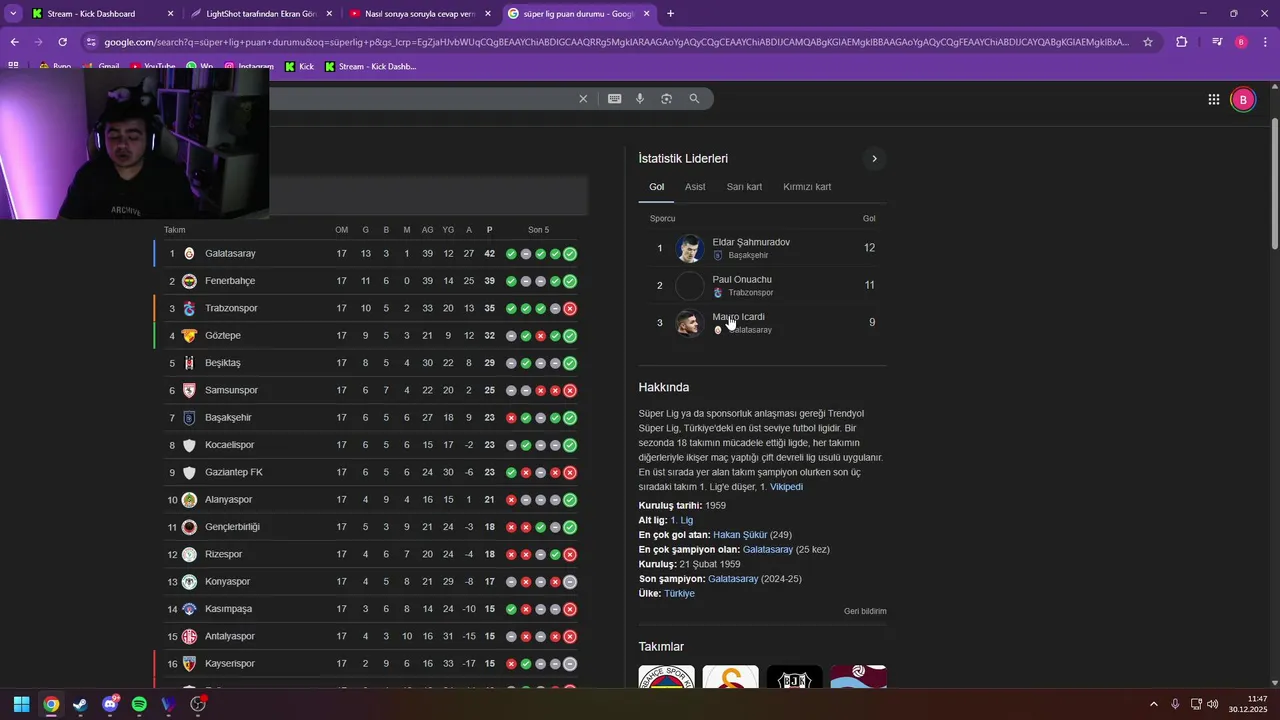The height and width of the screenshot is (720, 1280).
Task: Close the LightShot tab
Action: click(329, 14)
